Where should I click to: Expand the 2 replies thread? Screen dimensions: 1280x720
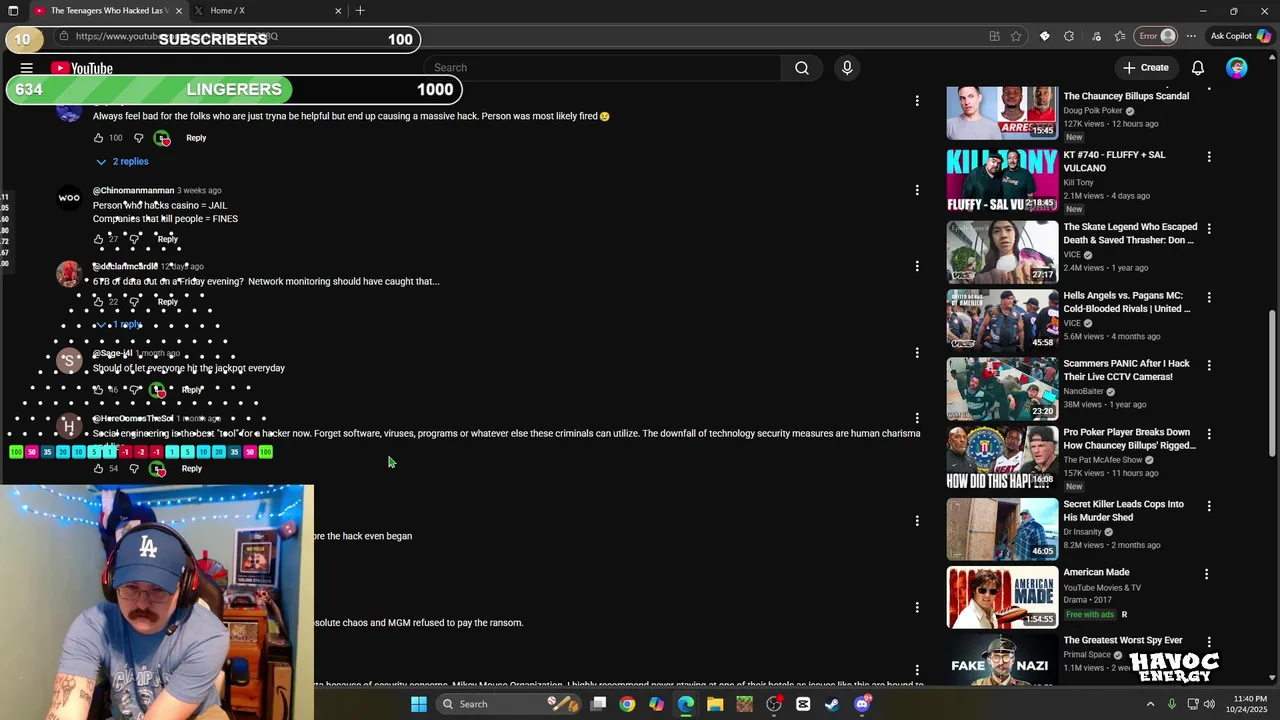(122, 161)
